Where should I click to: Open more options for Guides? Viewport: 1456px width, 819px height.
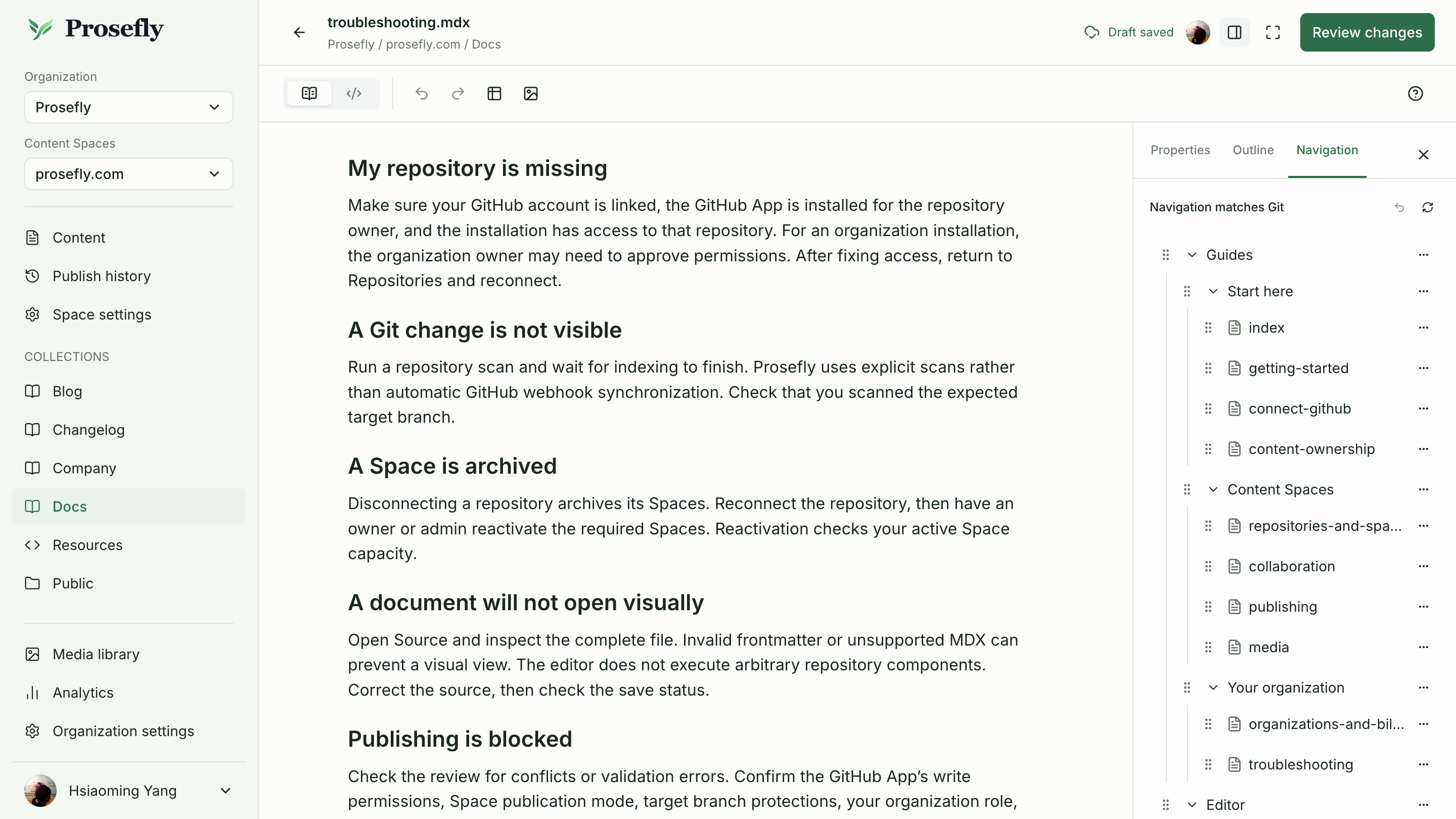click(1423, 255)
